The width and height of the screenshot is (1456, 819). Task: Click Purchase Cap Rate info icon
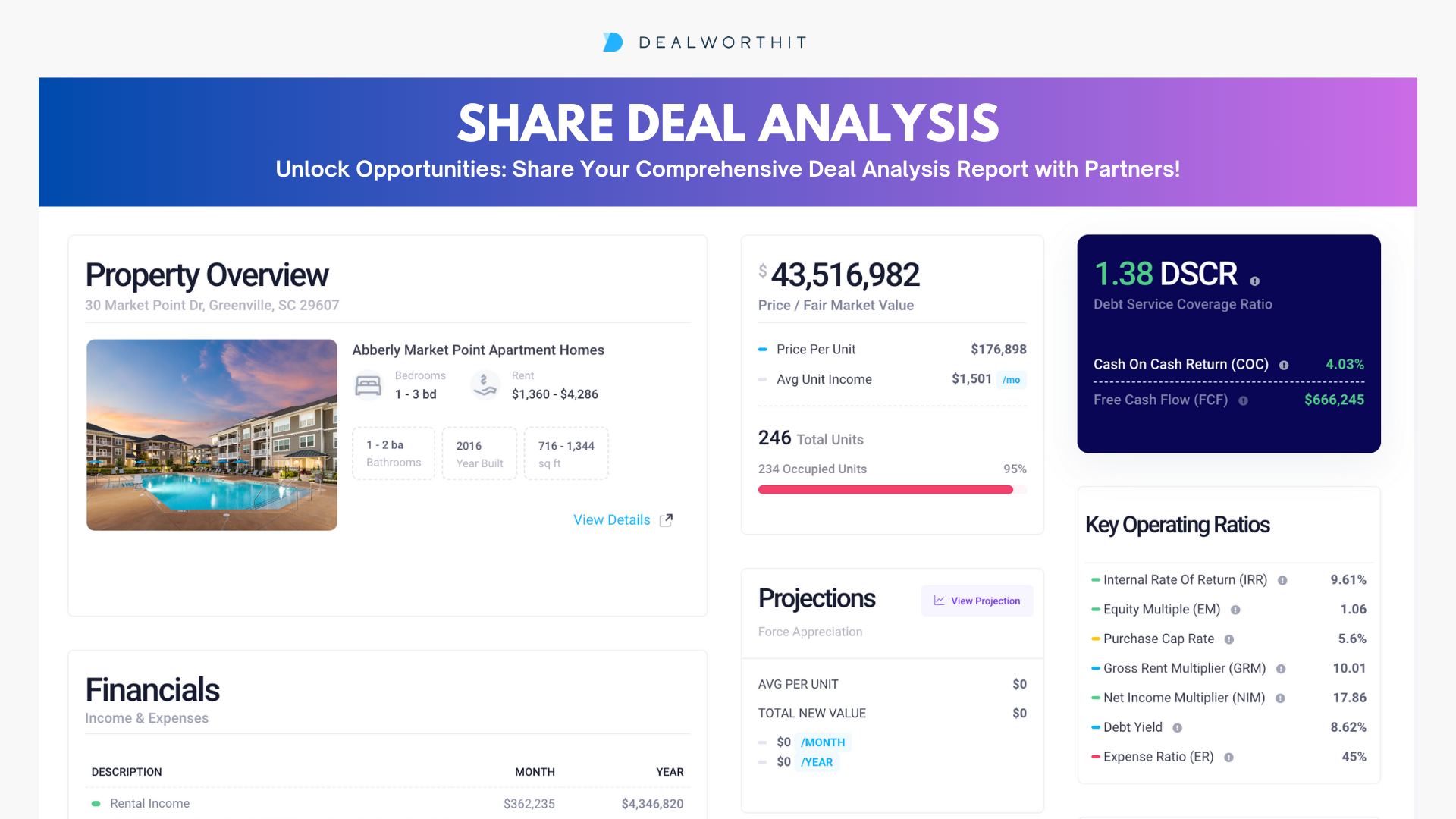coord(1229,639)
